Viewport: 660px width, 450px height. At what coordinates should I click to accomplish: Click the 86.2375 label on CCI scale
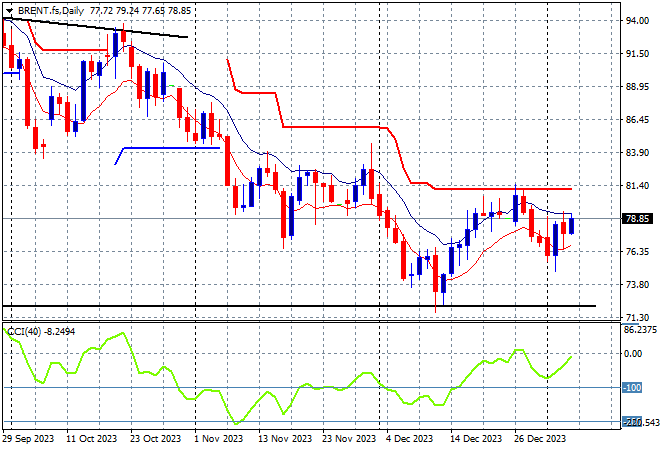[640, 330]
